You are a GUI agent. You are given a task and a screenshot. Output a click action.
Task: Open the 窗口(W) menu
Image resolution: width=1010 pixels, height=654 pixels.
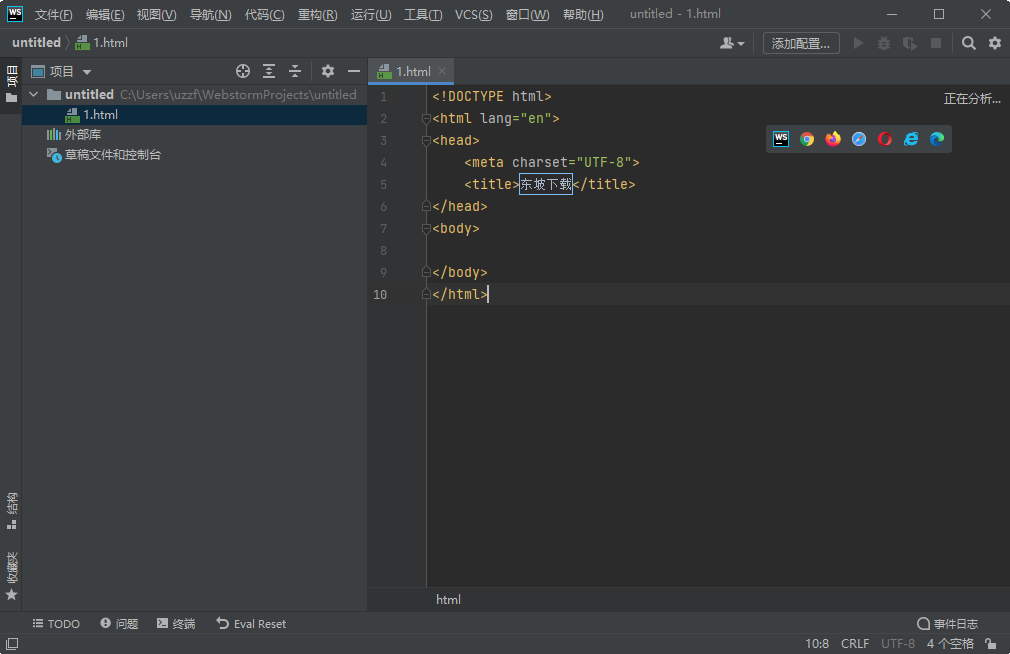click(528, 15)
